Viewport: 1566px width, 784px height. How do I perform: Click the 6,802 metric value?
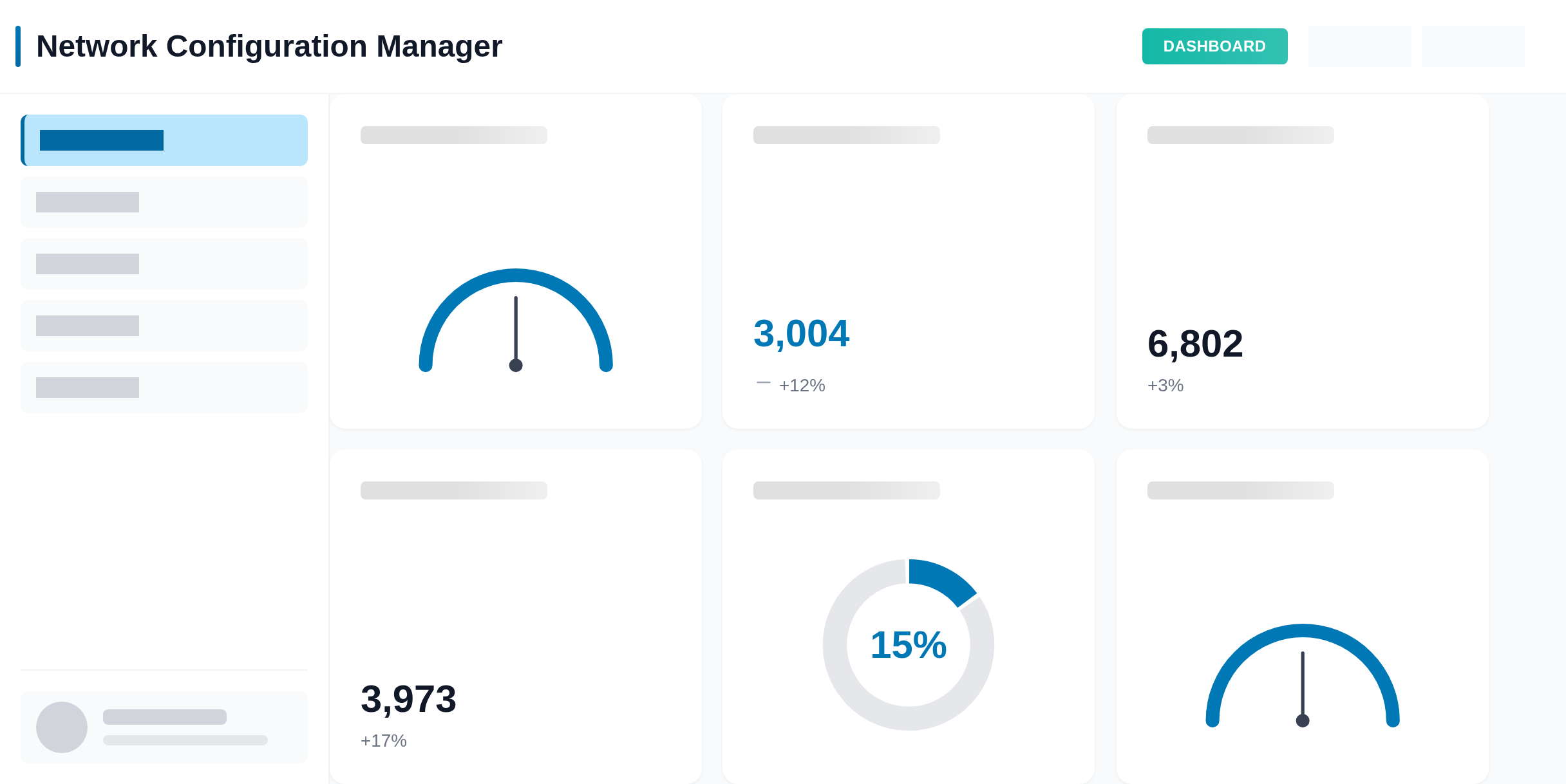(1195, 344)
